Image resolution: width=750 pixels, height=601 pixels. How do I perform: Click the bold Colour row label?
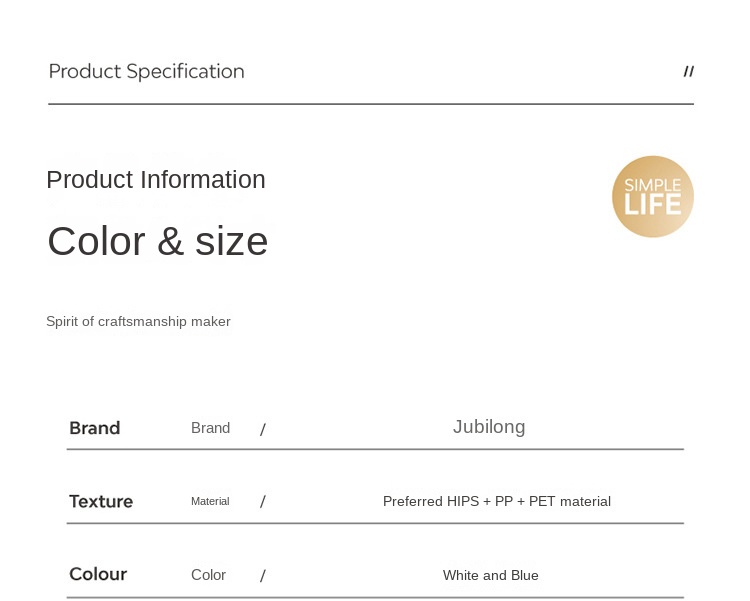(x=98, y=574)
